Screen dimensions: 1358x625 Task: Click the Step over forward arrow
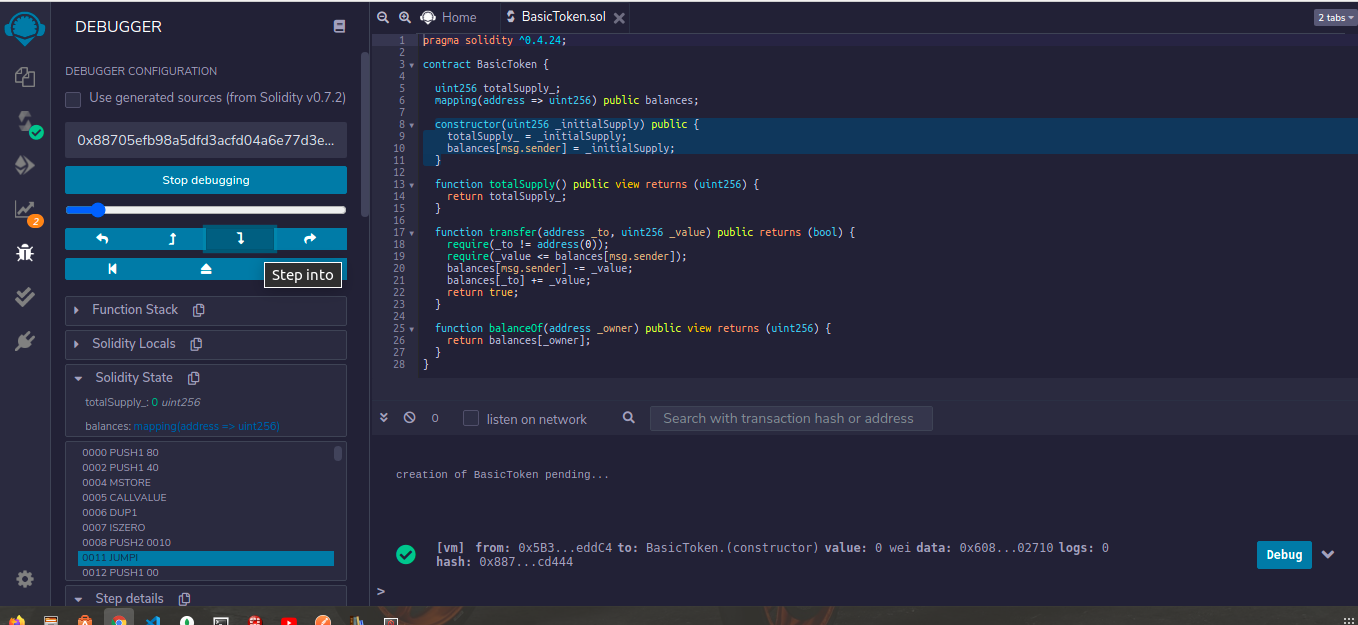tap(309, 239)
